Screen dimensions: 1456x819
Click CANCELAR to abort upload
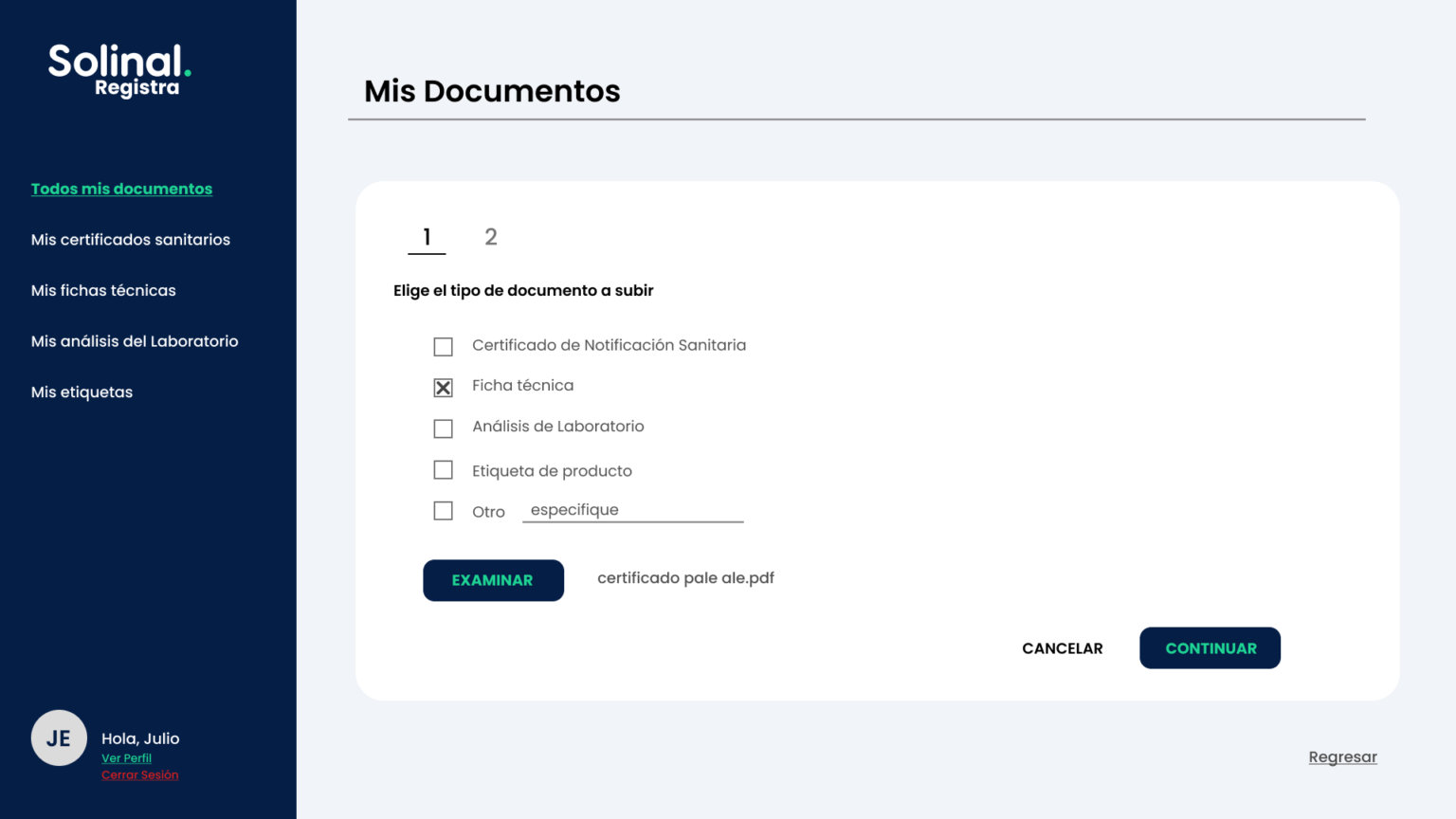click(x=1062, y=648)
